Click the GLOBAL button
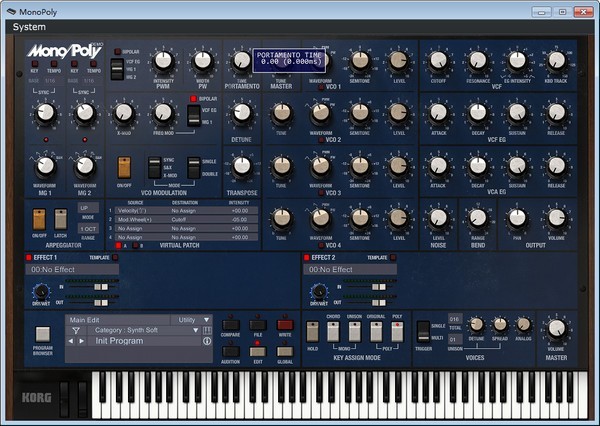The width and height of the screenshot is (600, 426). [x=285, y=351]
